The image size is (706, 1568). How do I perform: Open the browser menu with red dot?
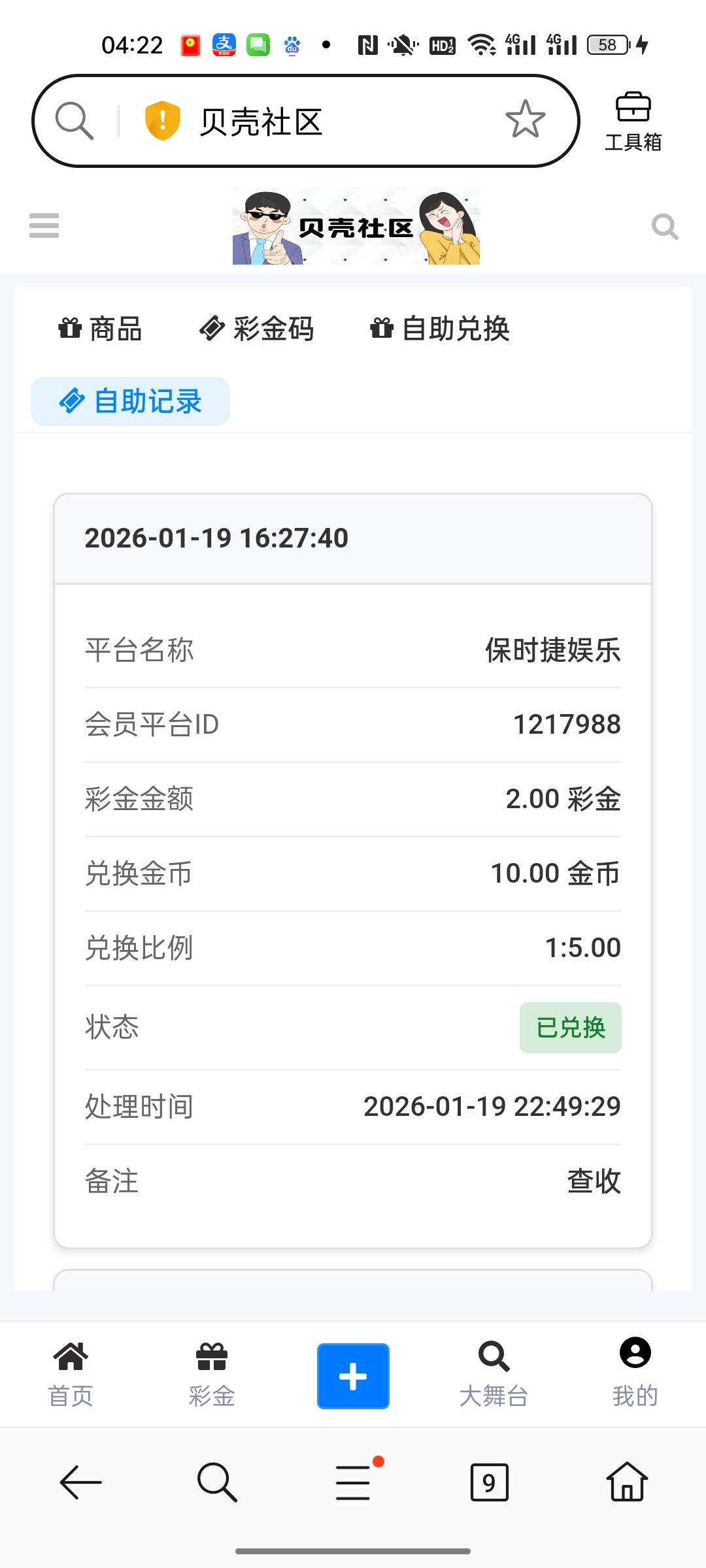[354, 1482]
